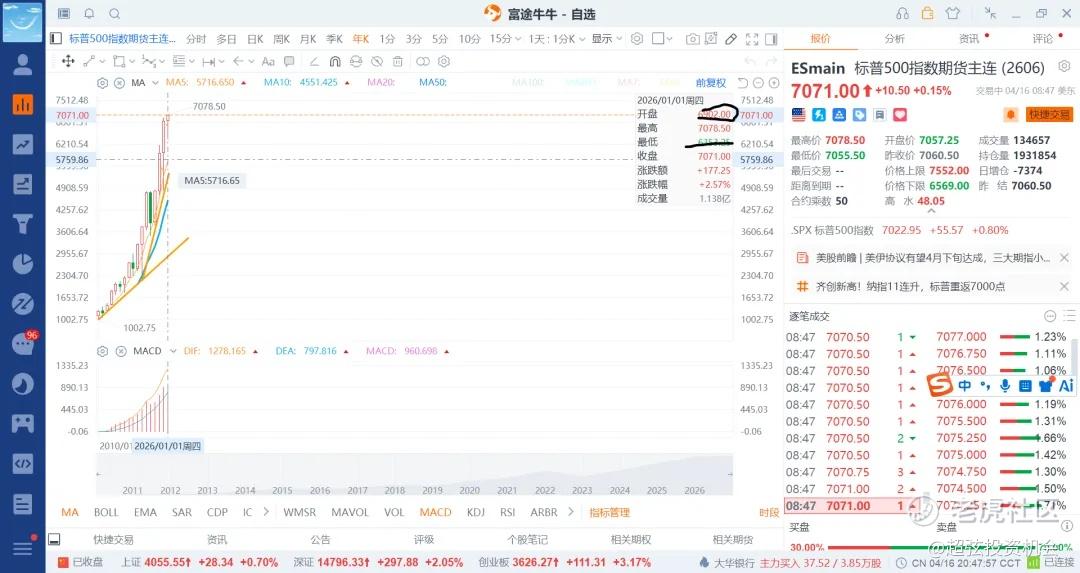1080x573 pixels.
Task: Select the 分时 chart tab
Action: point(196,39)
